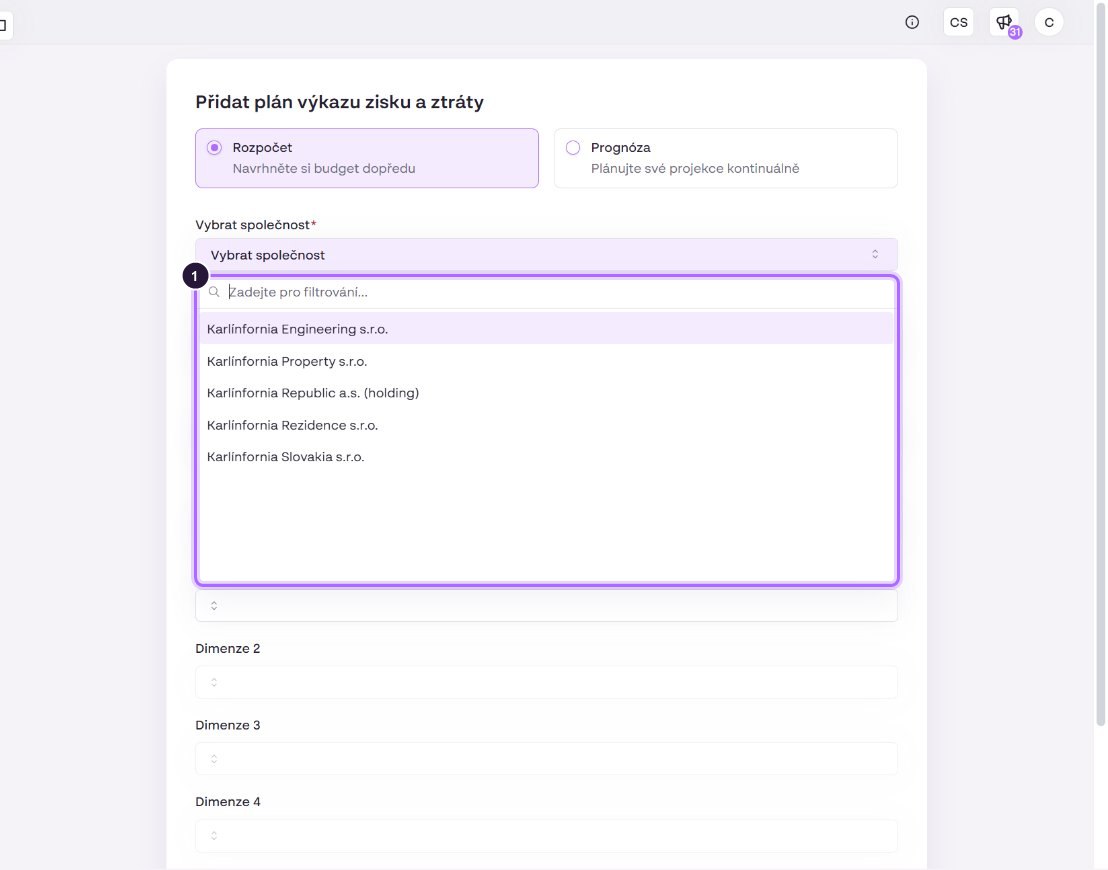Select the Prognóza radio option
This screenshot has height=870, width=1108.
coord(573,148)
